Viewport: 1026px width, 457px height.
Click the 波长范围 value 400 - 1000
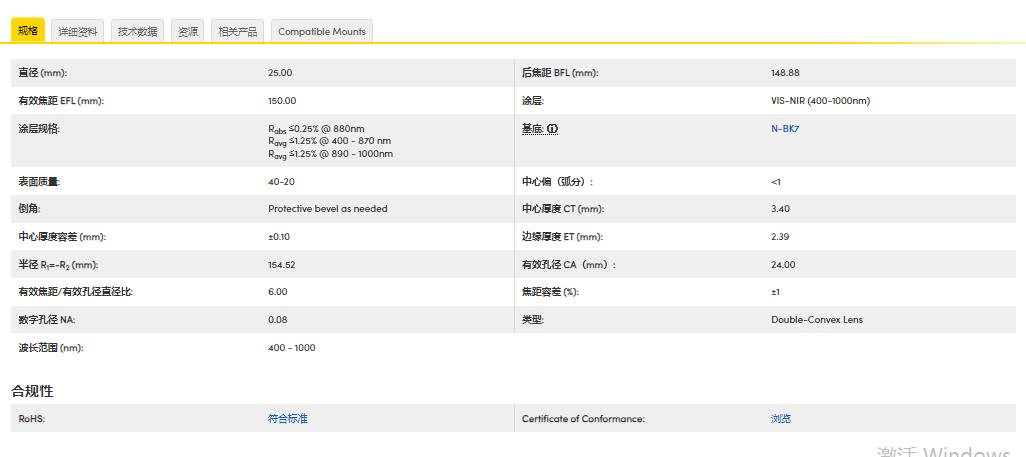(291, 348)
